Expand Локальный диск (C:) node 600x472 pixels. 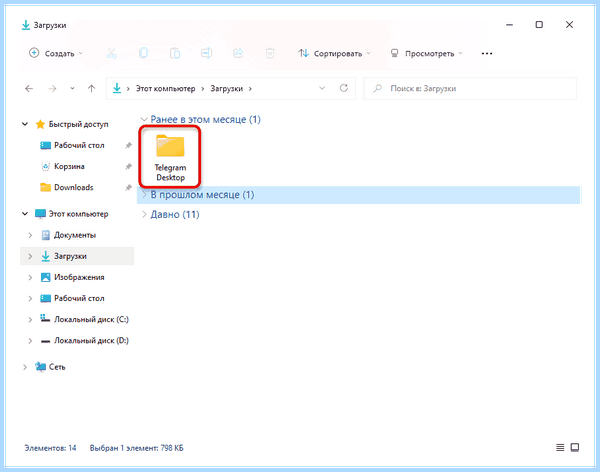pyautogui.click(x=30, y=319)
